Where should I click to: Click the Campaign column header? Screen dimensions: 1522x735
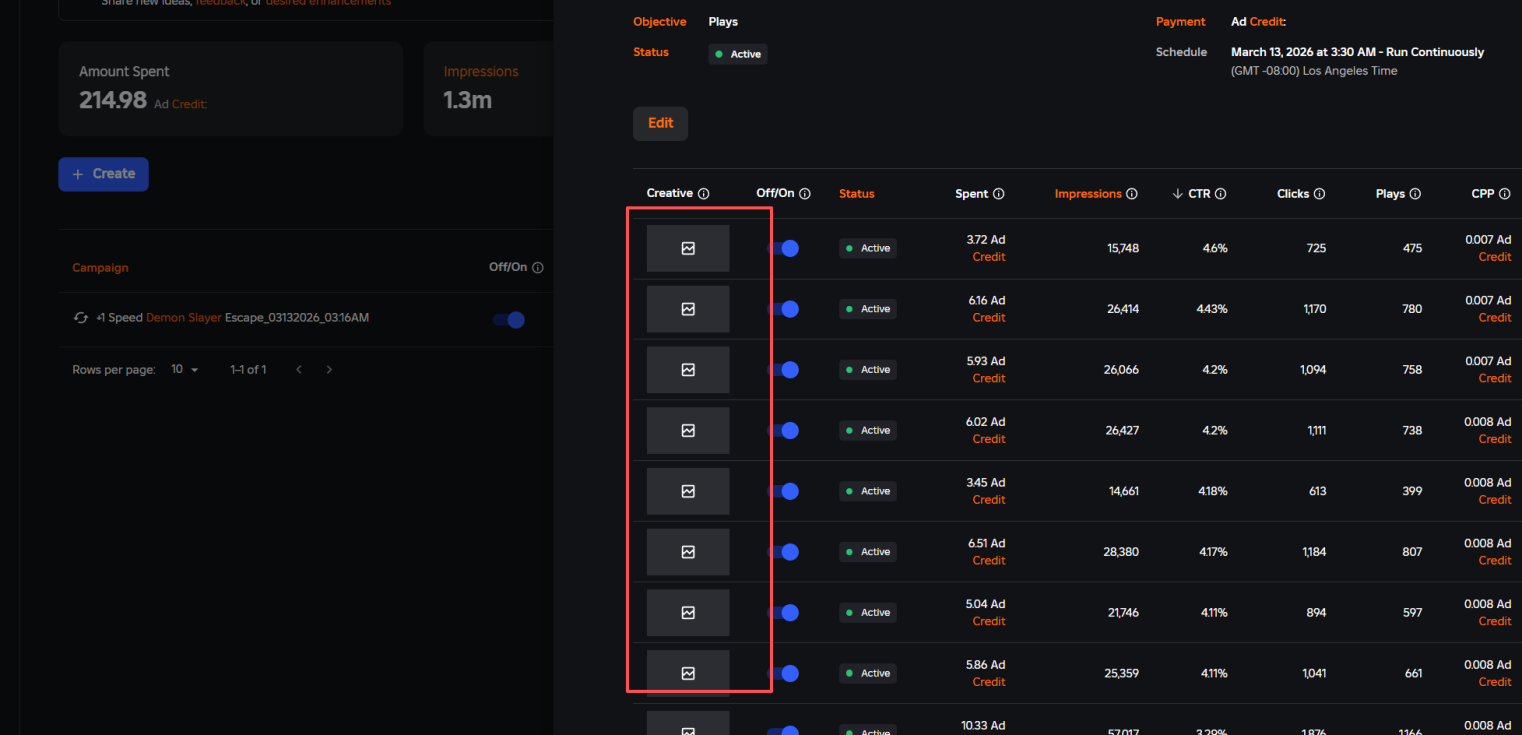point(100,268)
